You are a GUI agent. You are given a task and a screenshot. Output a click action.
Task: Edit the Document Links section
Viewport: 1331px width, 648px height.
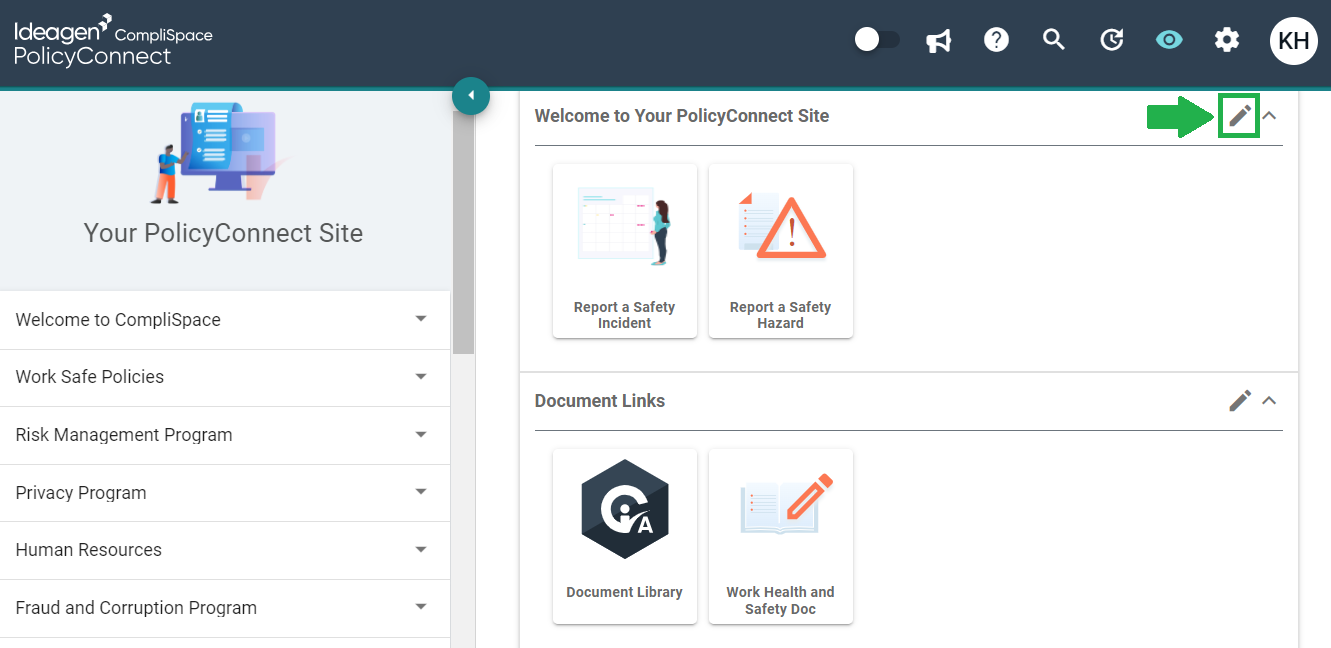[x=1240, y=401]
